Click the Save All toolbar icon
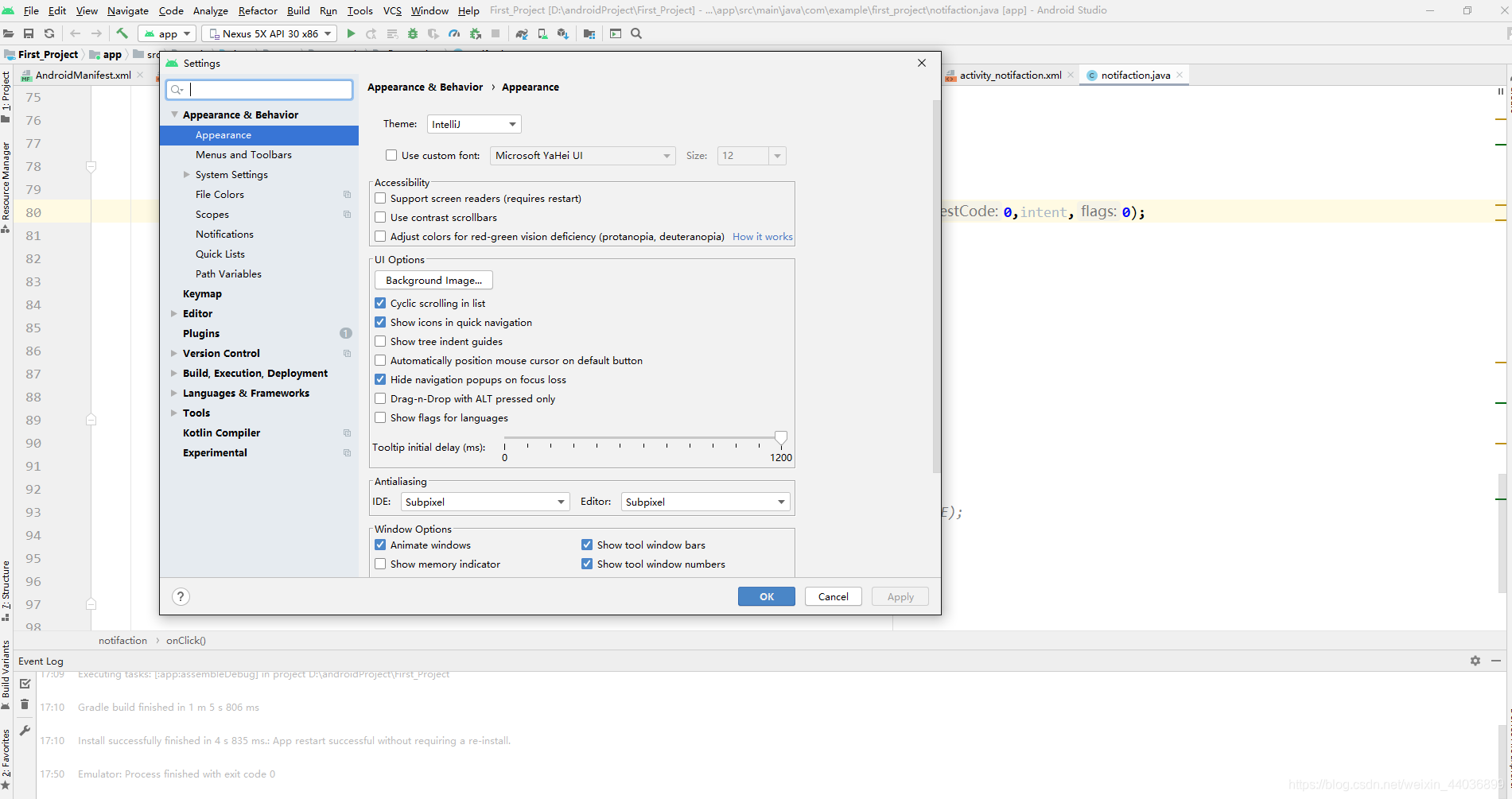The width and height of the screenshot is (1512, 799). click(29, 33)
